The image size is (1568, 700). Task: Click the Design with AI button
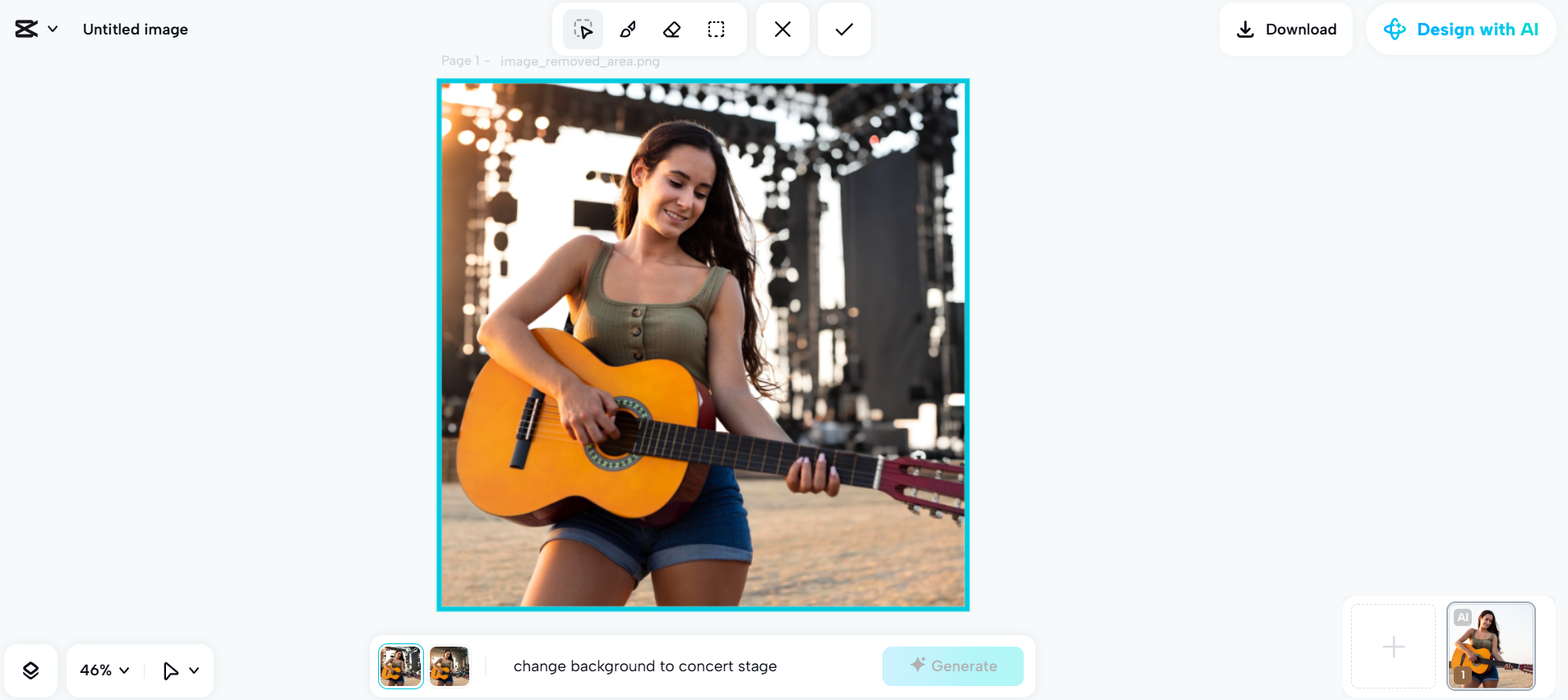click(1461, 30)
